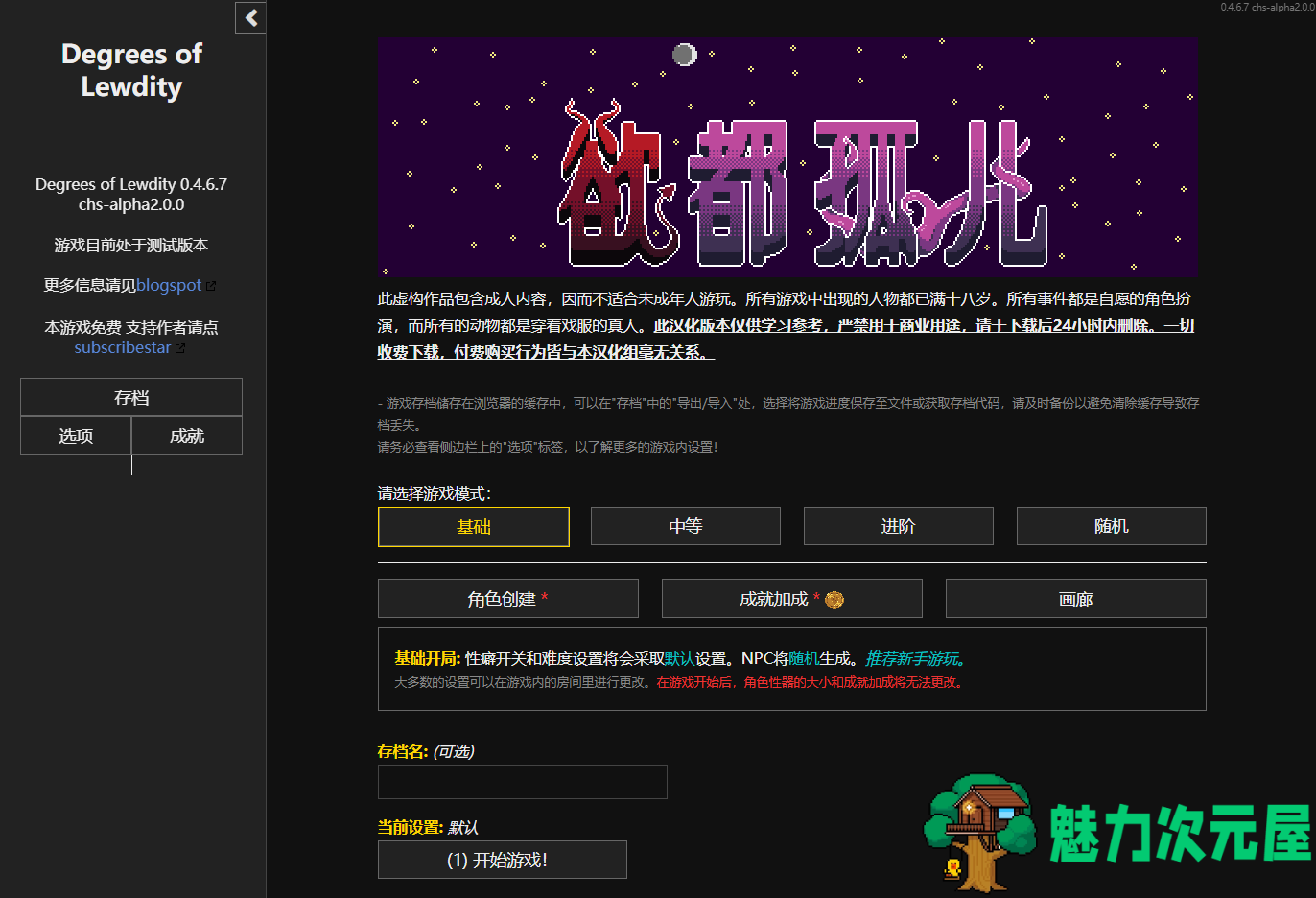Select the 中等 game mode
Screen dimensions: 1316x898
coord(686,526)
